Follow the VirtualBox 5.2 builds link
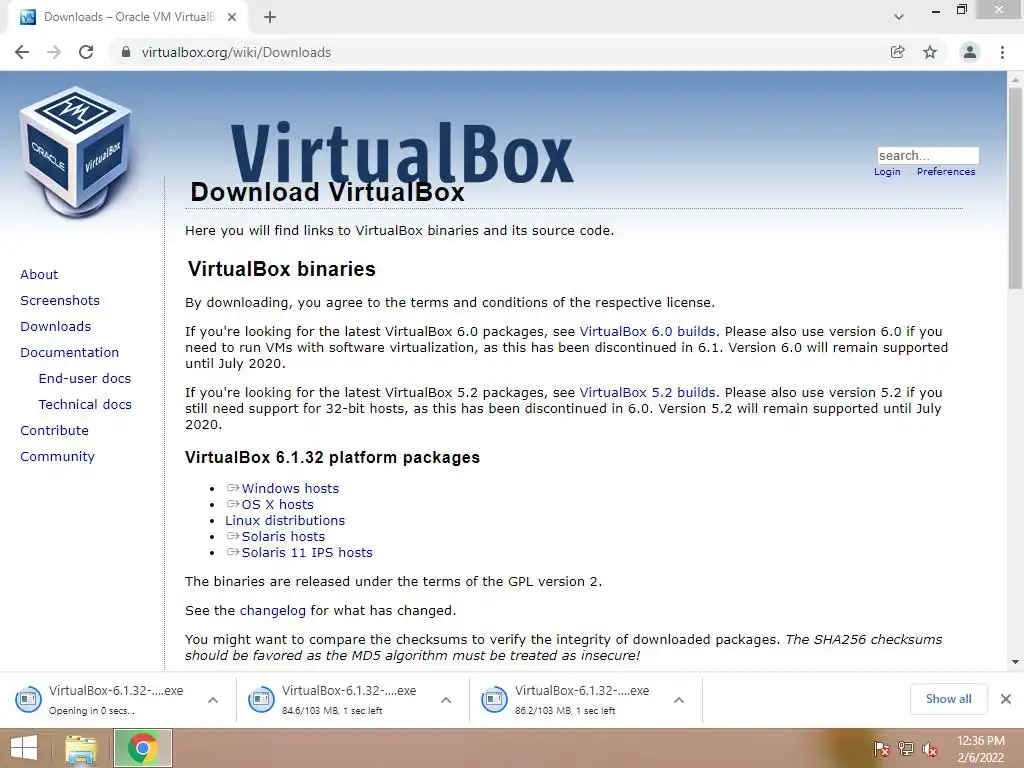 647,393
